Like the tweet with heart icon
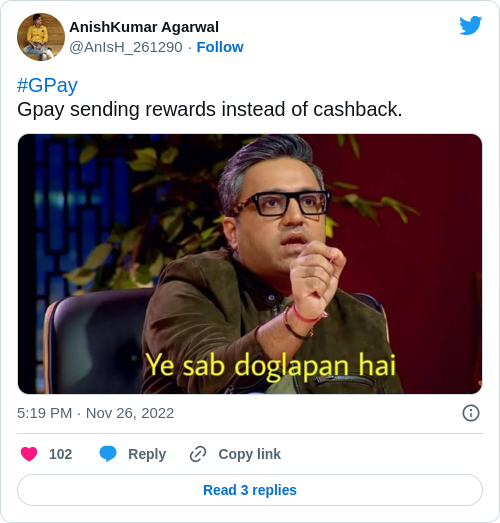The height and width of the screenshot is (523, 500). click(x=29, y=454)
